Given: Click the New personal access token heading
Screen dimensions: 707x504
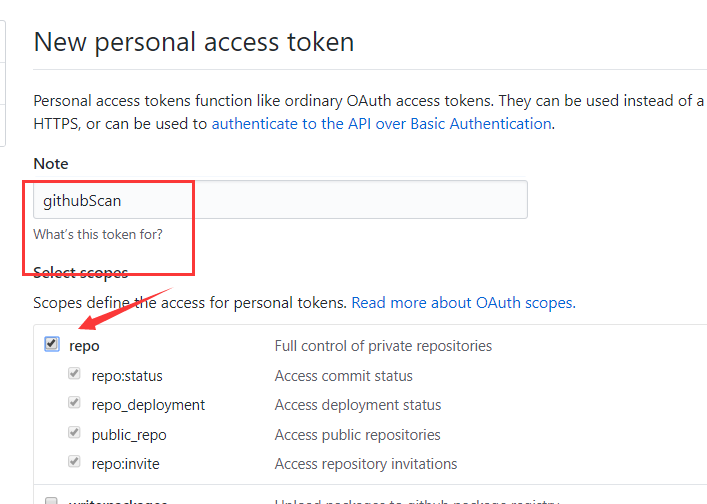Looking at the screenshot, I should (193, 42).
